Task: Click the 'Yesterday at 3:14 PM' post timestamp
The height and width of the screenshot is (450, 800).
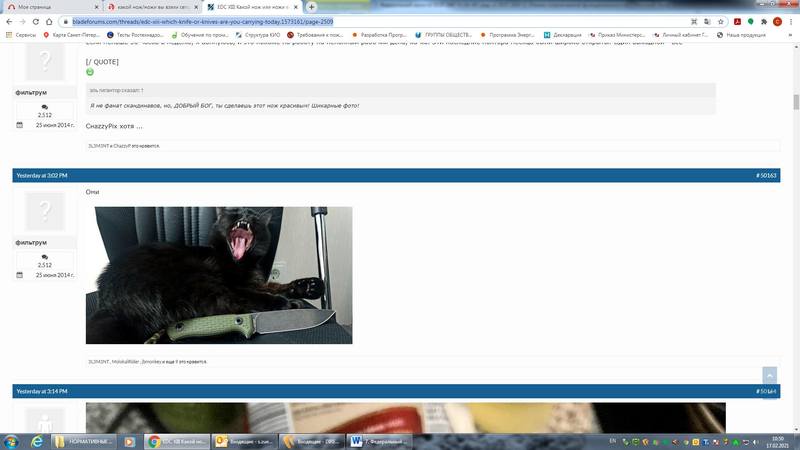Action: point(42,391)
